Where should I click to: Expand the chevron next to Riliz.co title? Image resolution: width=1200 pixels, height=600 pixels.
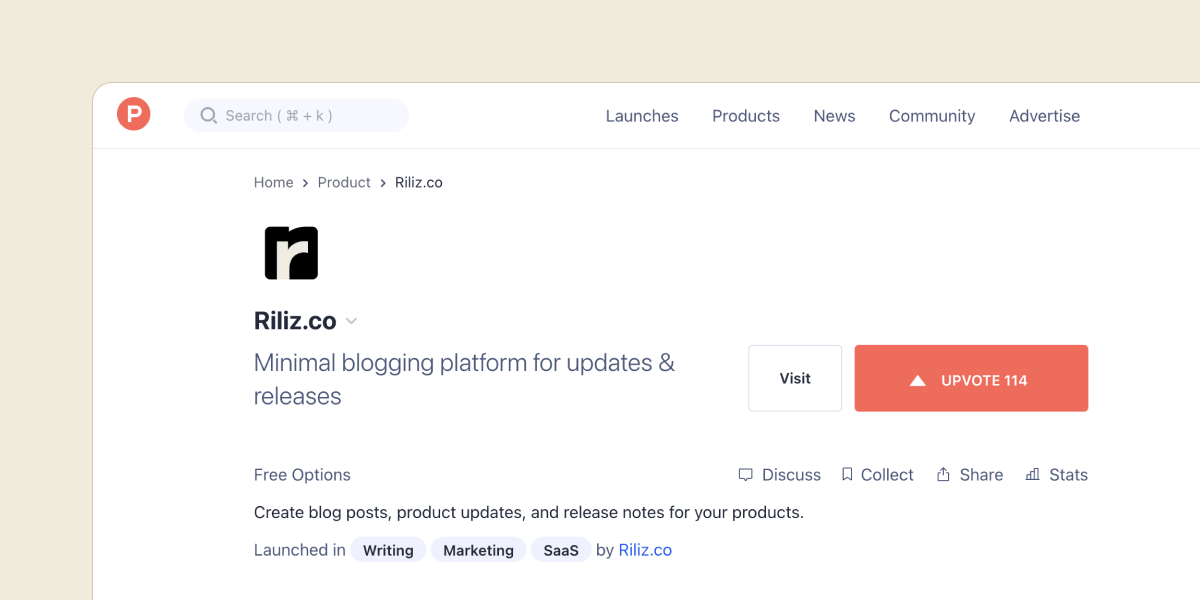pyautogui.click(x=351, y=321)
